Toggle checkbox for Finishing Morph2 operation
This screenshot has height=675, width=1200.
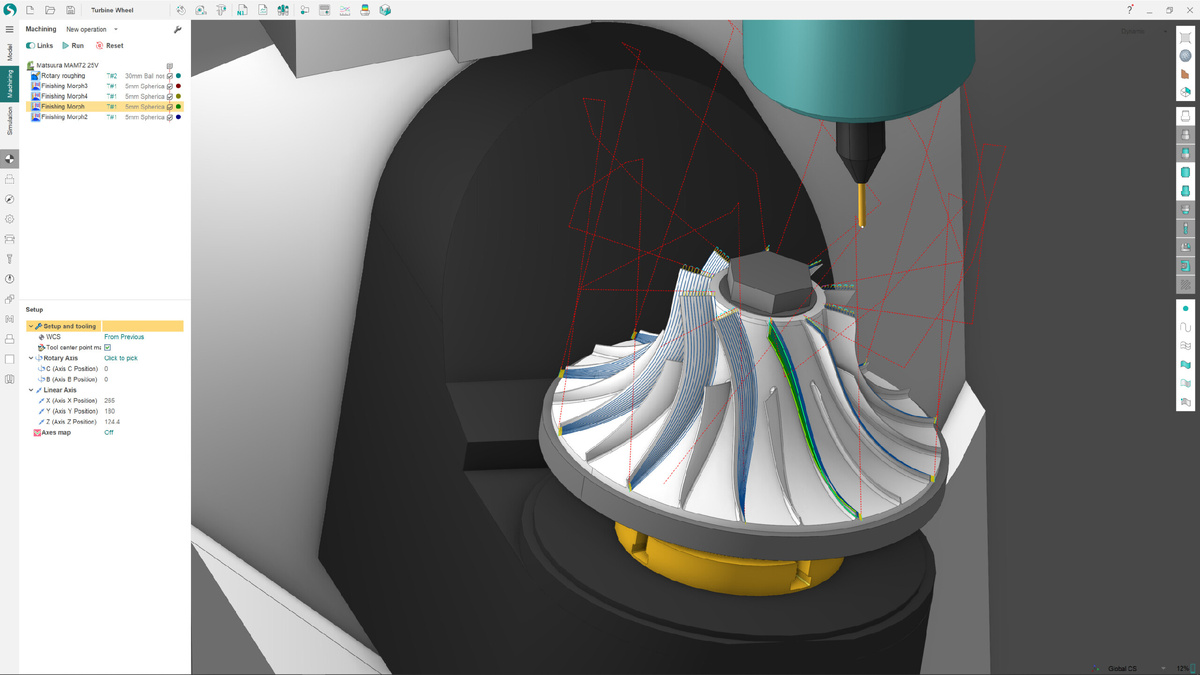click(170, 117)
